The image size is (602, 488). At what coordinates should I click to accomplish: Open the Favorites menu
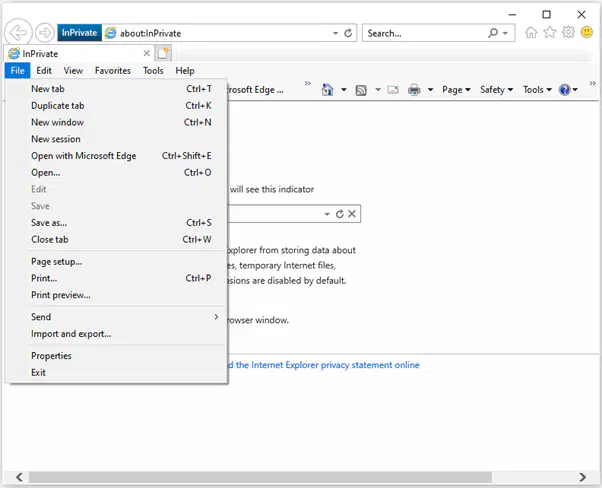[x=112, y=71]
